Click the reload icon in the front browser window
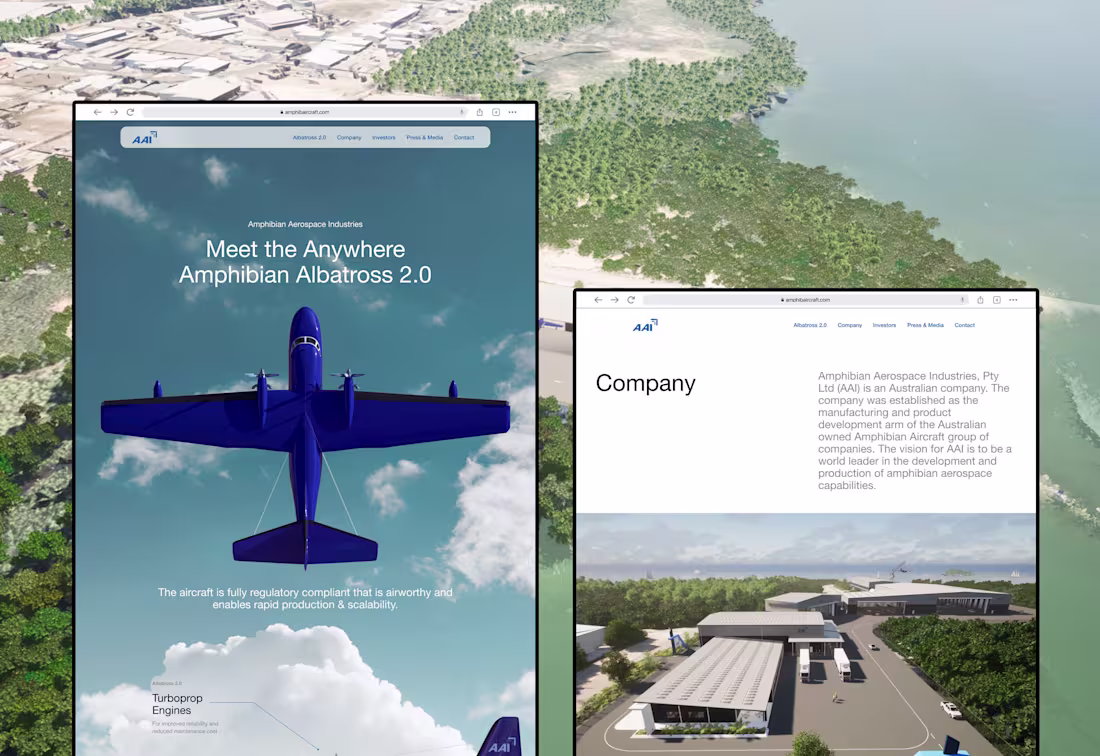Viewport: 1100px width, 756px height. tap(128, 112)
